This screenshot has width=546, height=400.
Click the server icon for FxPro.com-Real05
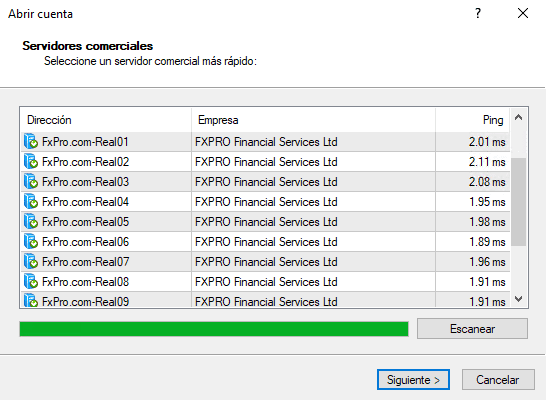coord(31,221)
